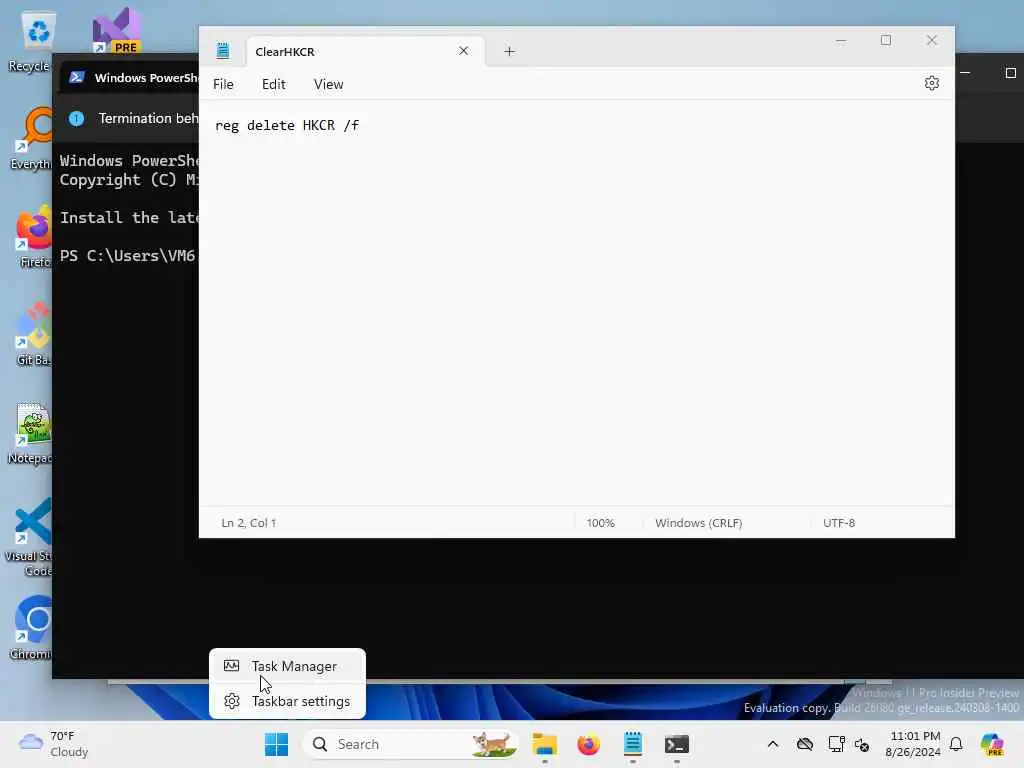Open File Explorer from taskbar

coord(545,744)
